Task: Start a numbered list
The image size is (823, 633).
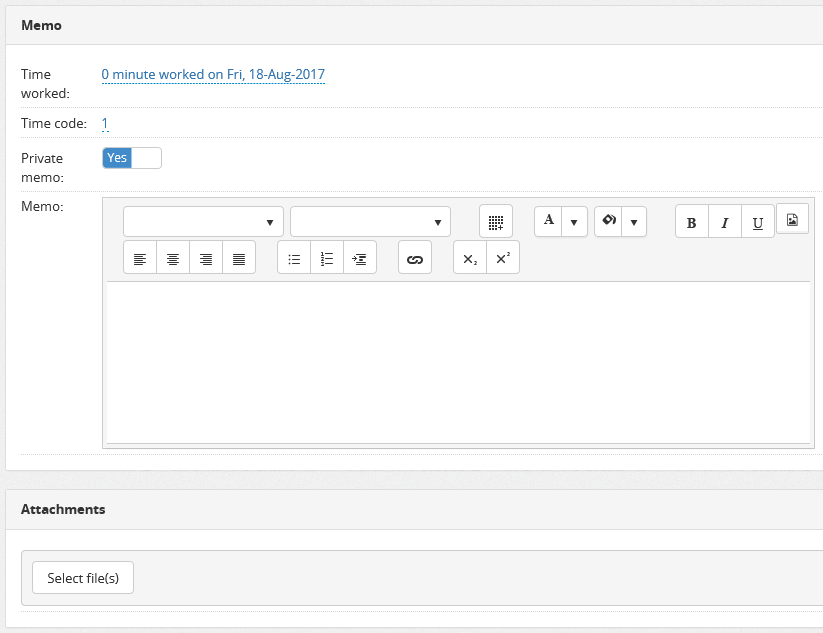Action: tap(327, 258)
